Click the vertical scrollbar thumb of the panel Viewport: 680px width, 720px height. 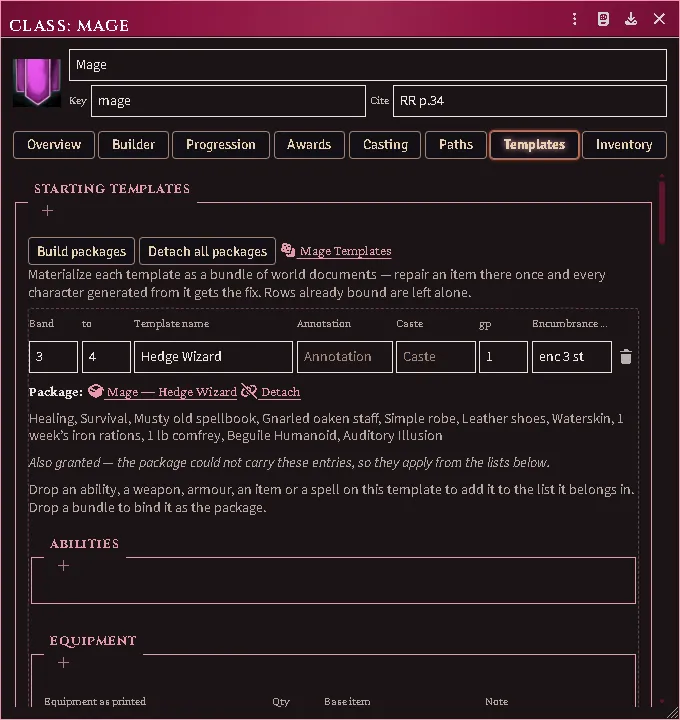tap(662, 212)
